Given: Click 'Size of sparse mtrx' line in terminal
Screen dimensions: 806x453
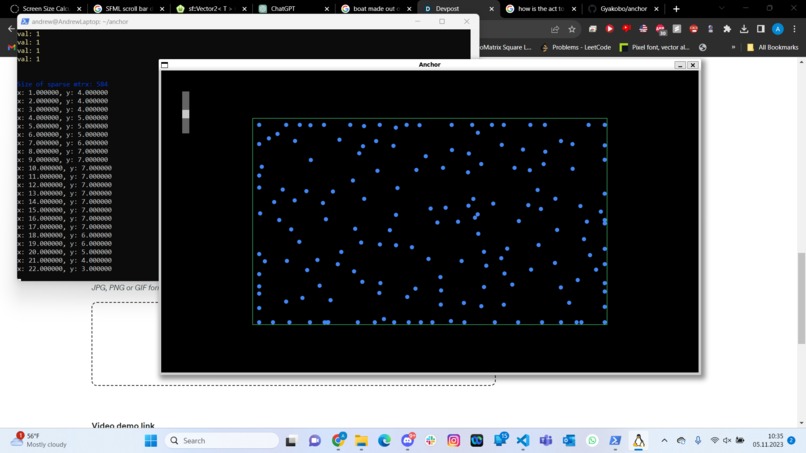Looking at the screenshot, I should point(63,84).
